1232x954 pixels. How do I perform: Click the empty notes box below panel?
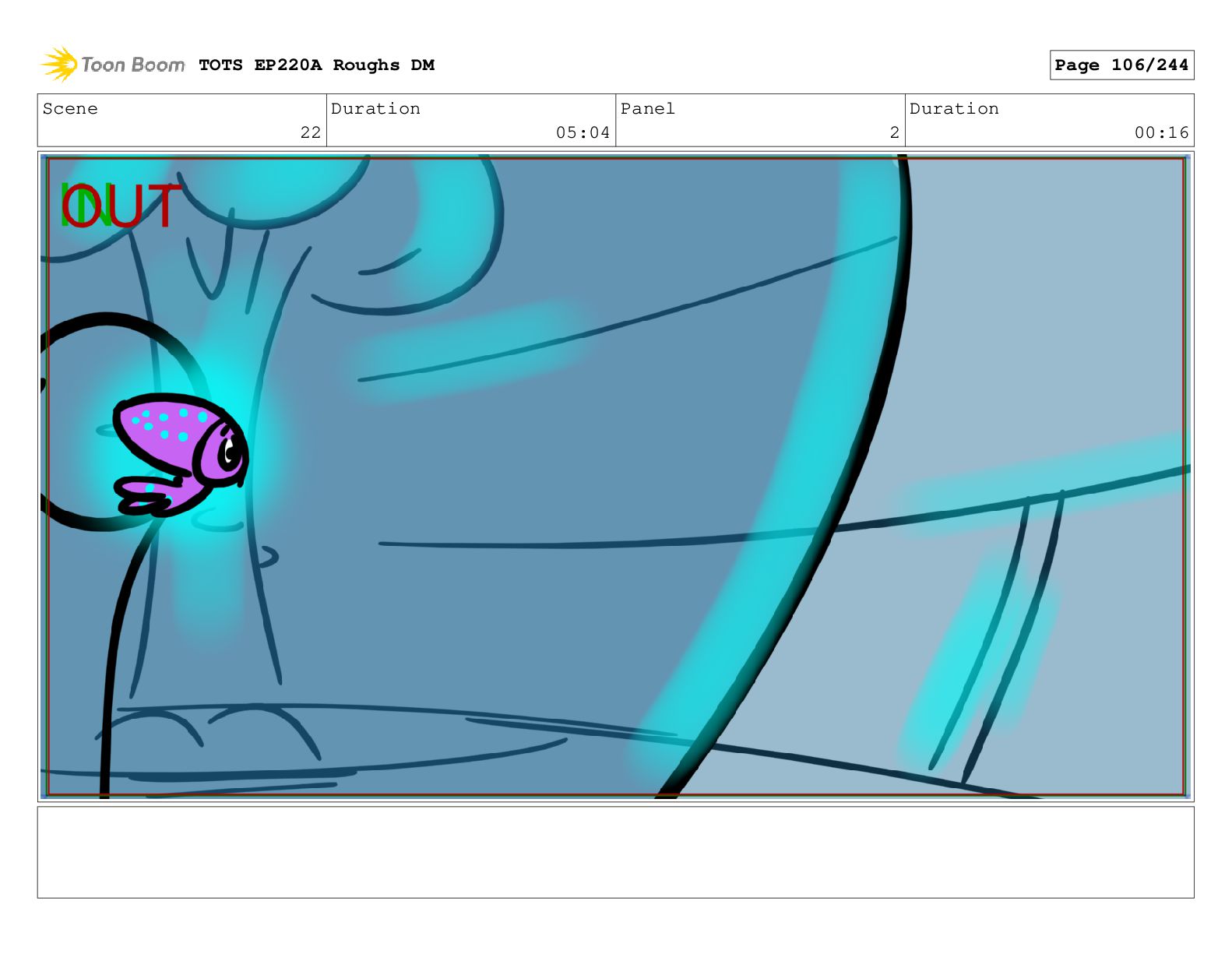615,852
